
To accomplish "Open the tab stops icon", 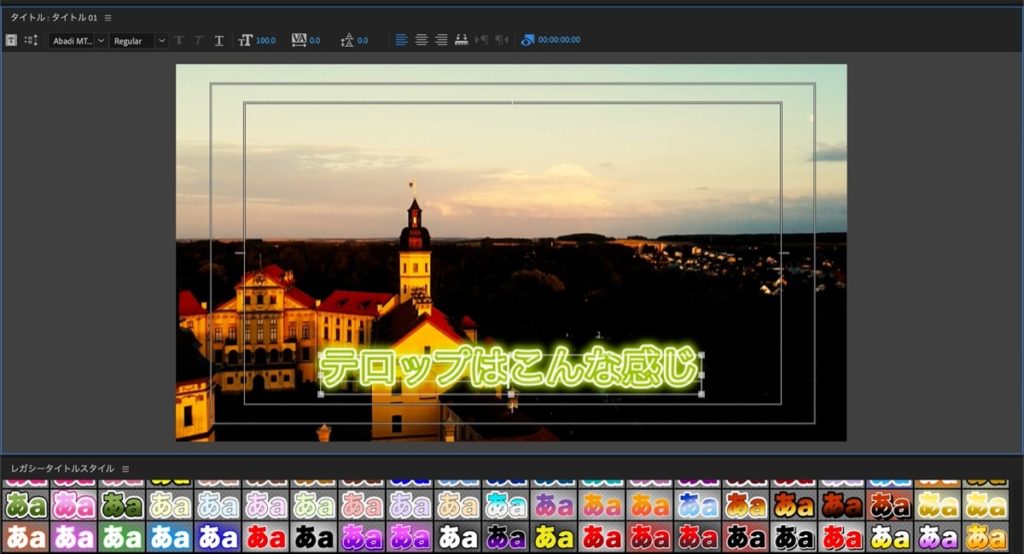I will click(x=462, y=40).
